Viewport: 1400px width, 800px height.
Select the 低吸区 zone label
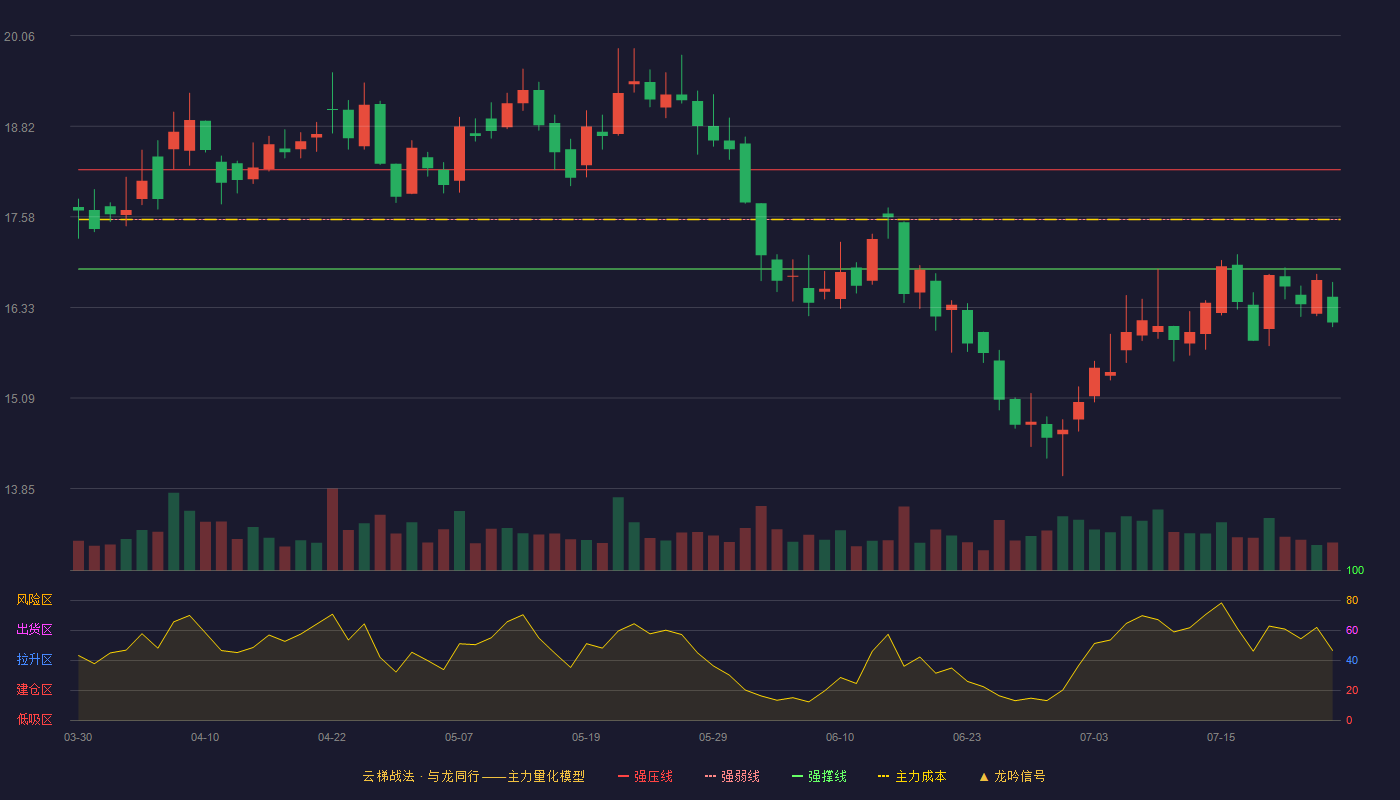(x=34, y=719)
